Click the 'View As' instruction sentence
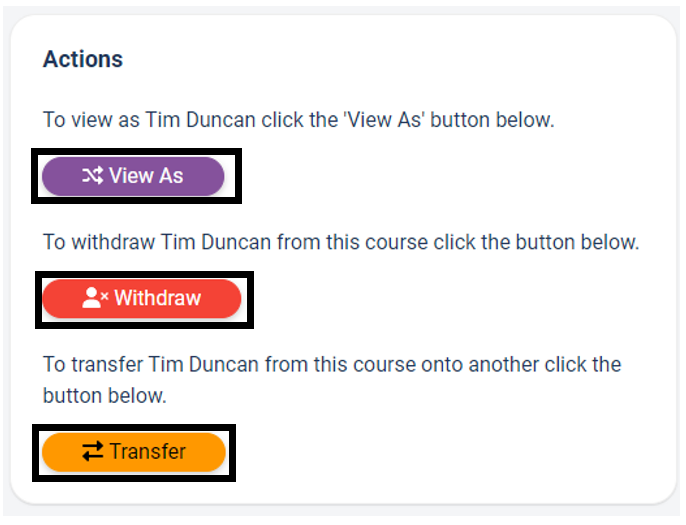The height and width of the screenshot is (525, 686). (x=298, y=120)
